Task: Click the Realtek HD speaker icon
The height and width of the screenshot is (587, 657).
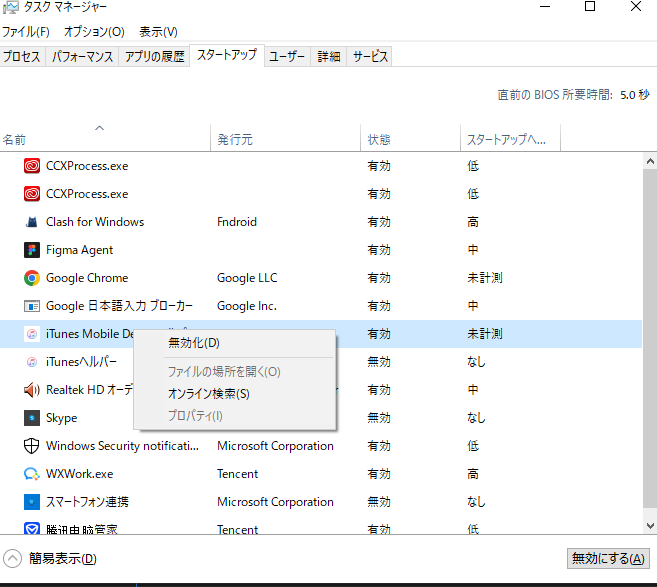Action: click(x=32, y=390)
